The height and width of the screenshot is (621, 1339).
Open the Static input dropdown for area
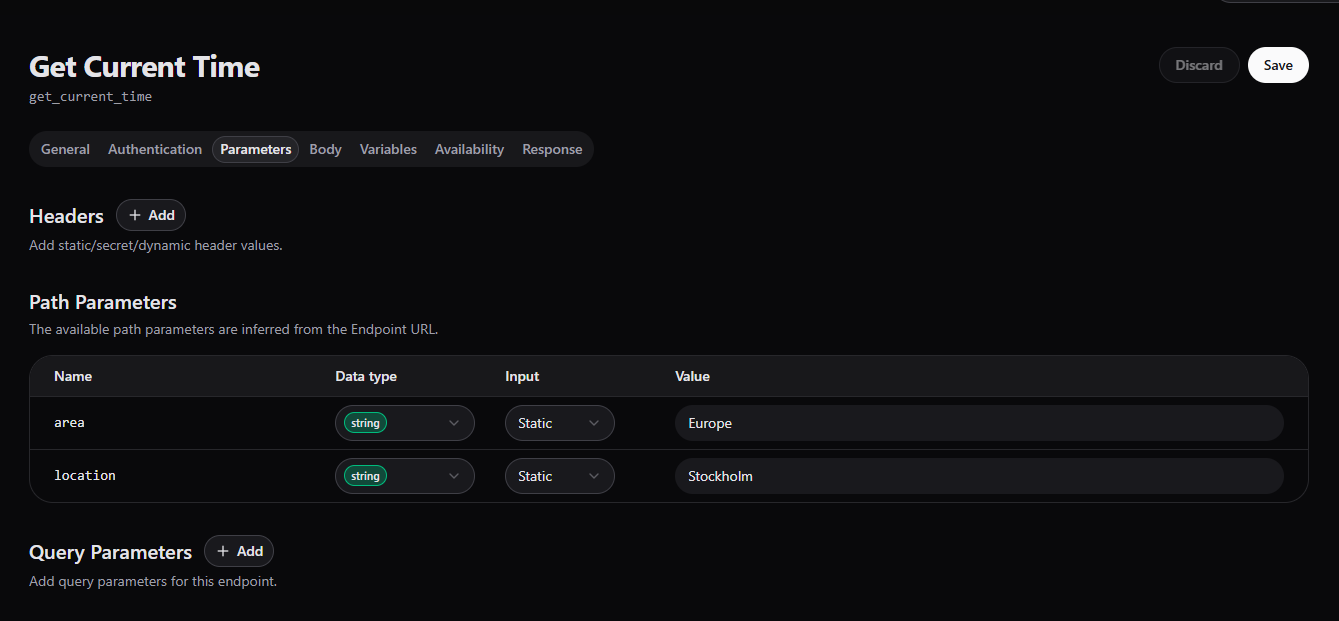[x=559, y=423]
